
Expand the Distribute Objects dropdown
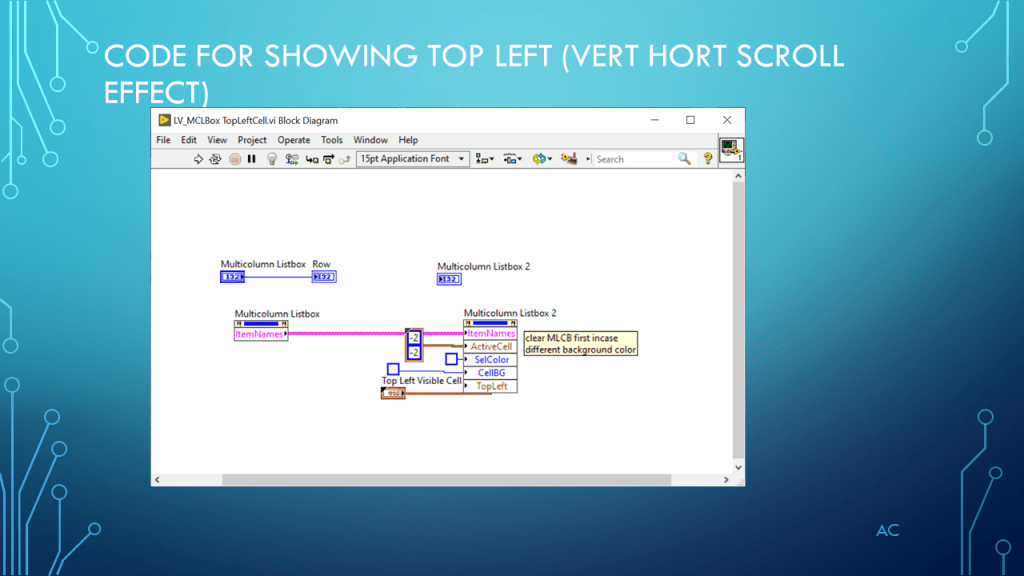(513, 159)
